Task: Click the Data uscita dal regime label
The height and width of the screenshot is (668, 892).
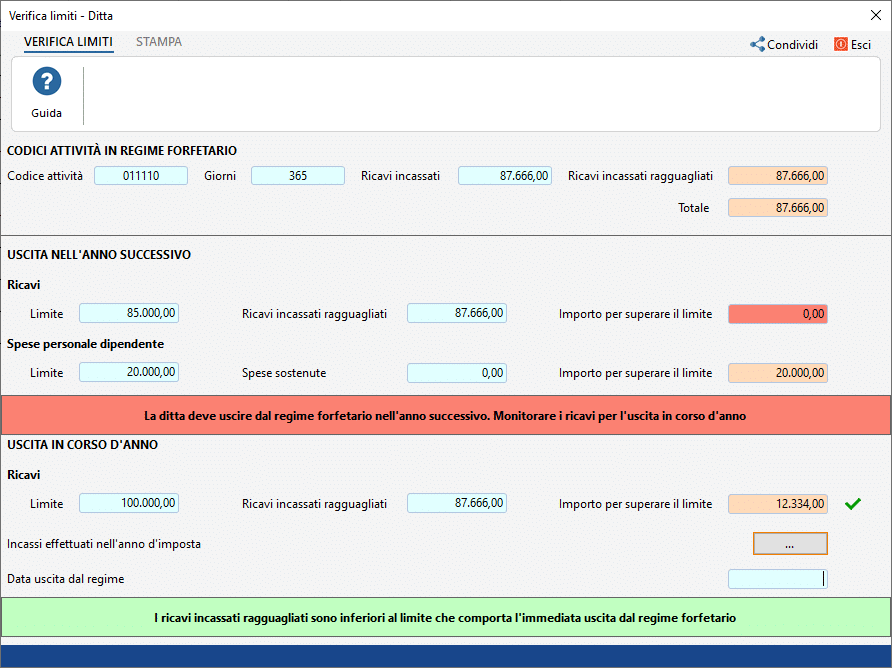Action: coord(65,579)
